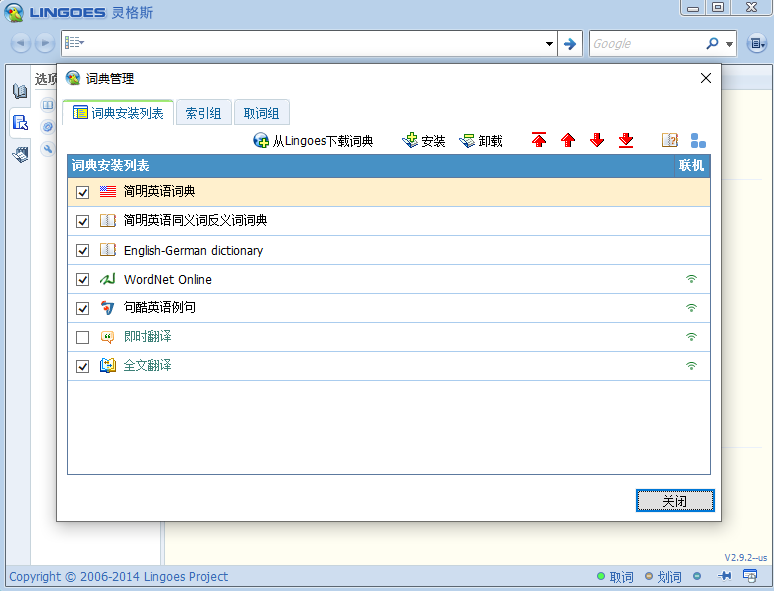This screenshot has height=591, width=774.
Task: Uncheck the English-German dictionary checkbox
Action: pos(82,250)
